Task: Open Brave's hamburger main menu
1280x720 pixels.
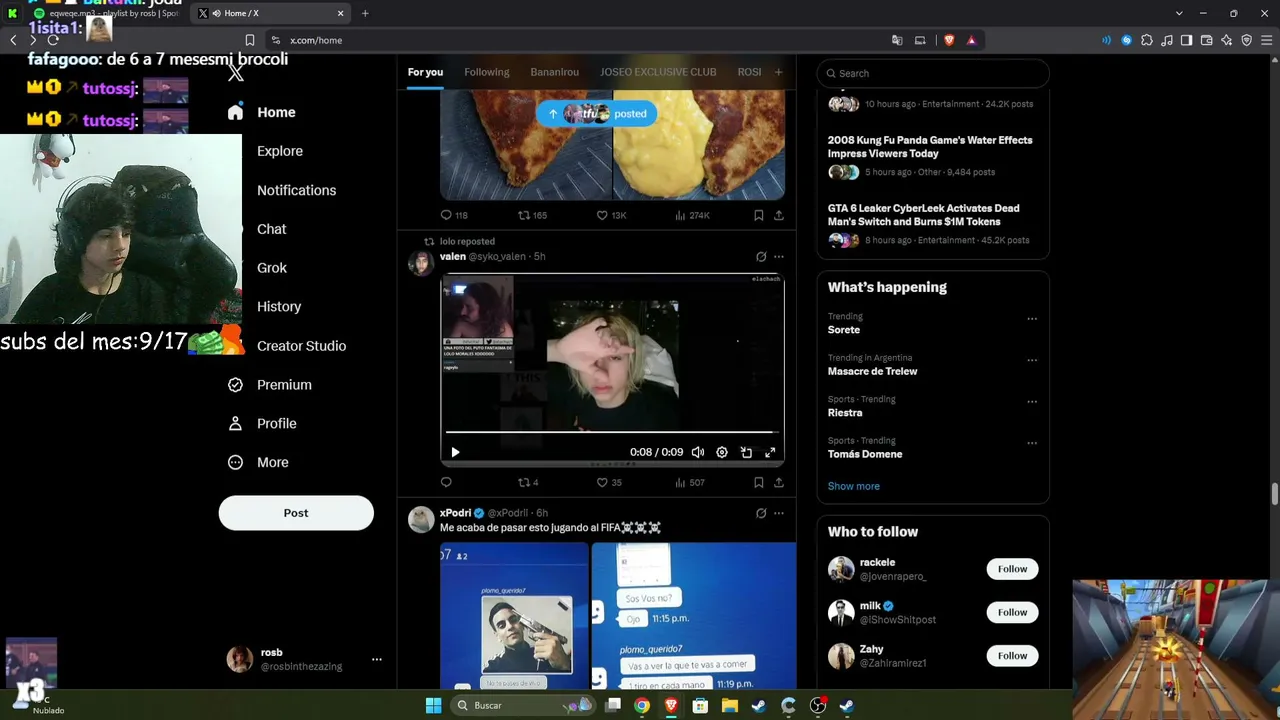Action: 1266,40
